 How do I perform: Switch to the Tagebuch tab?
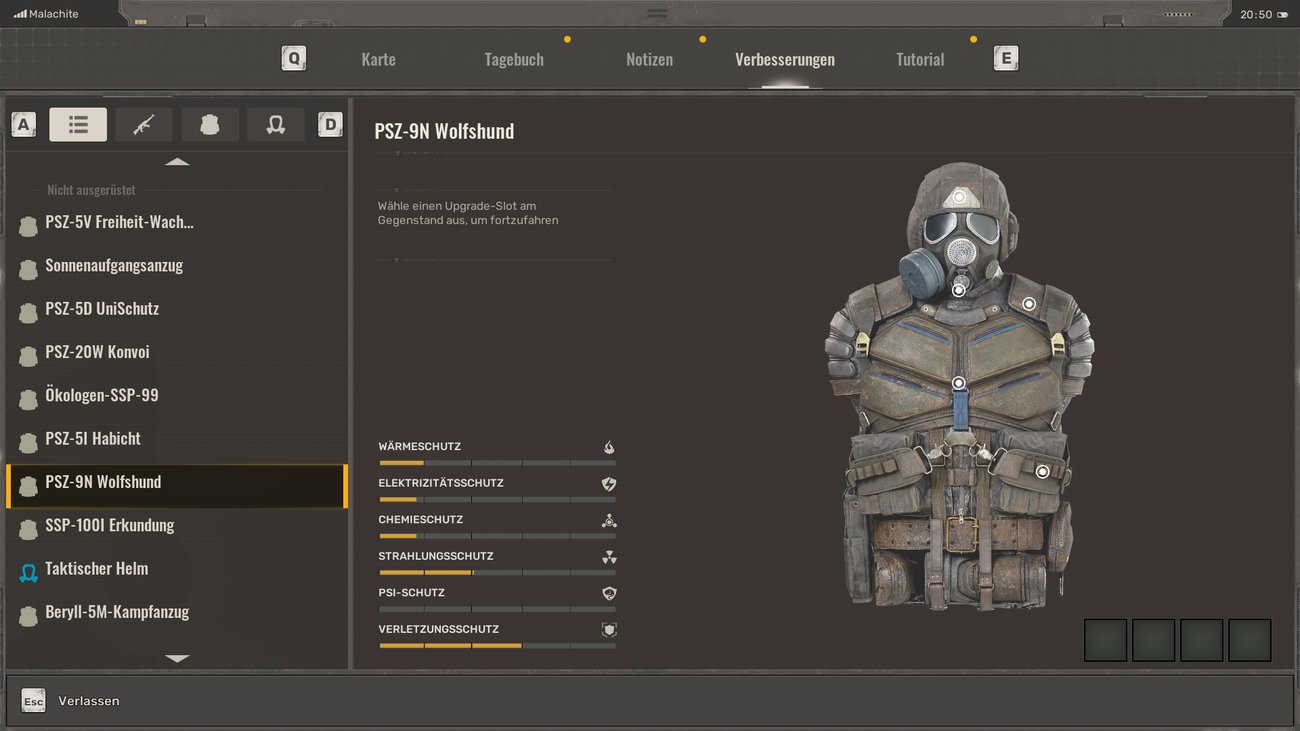pyautogui.click(x=514, y=60)
